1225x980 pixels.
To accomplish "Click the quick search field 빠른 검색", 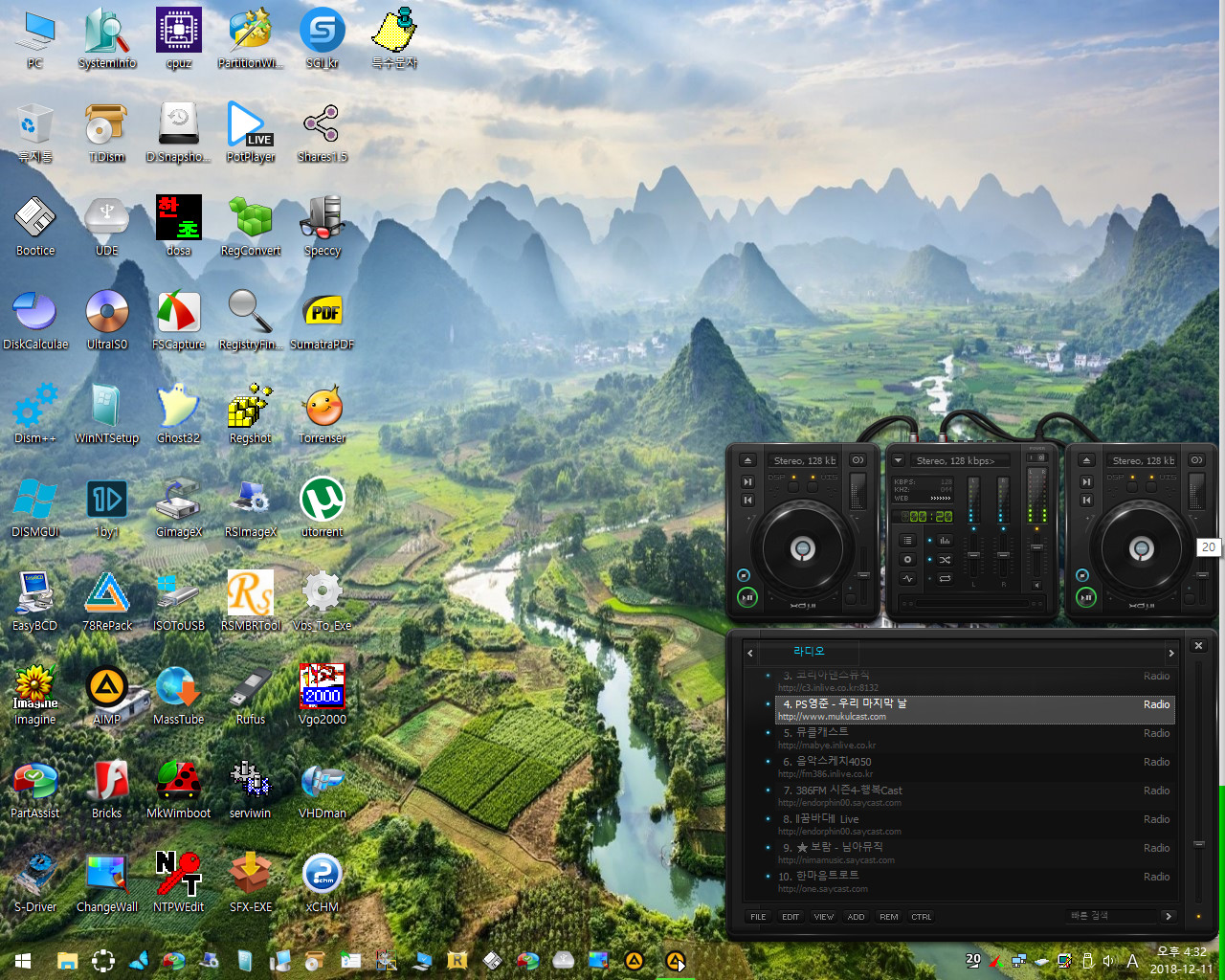I will [1110, 916].
